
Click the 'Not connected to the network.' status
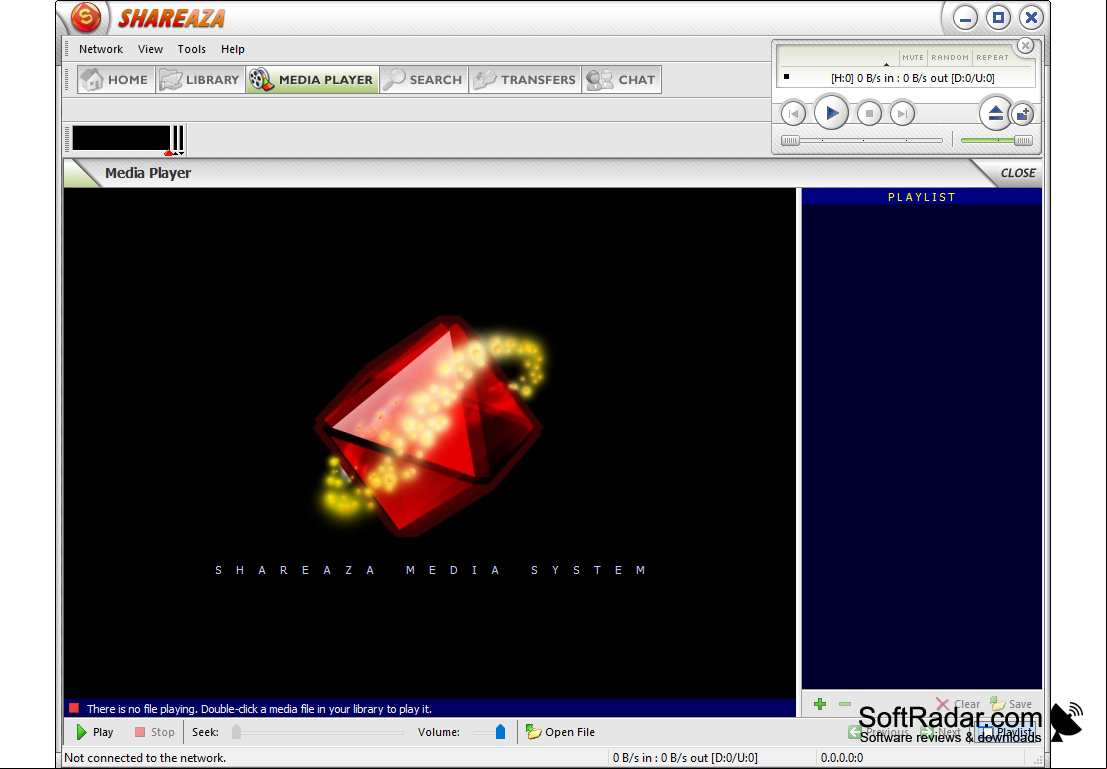tap(145, 758)
